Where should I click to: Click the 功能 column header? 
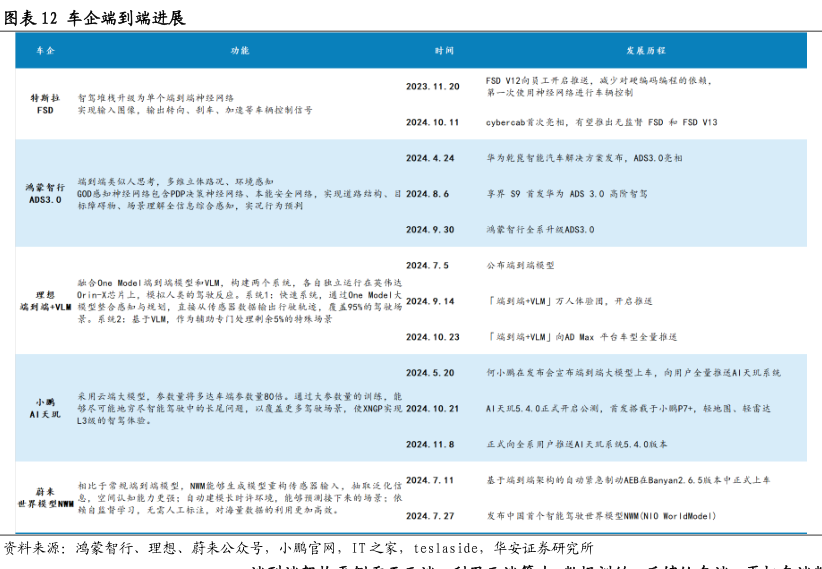[x=240, y=50]
